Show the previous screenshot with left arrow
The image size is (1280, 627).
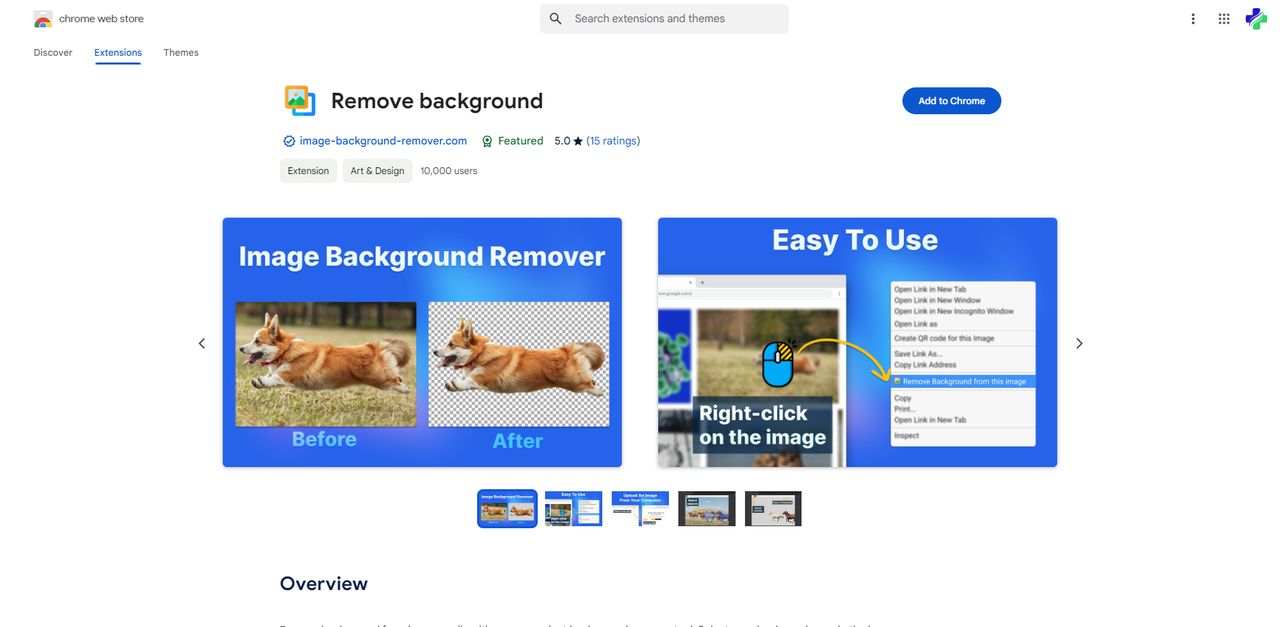coord(201,343)
